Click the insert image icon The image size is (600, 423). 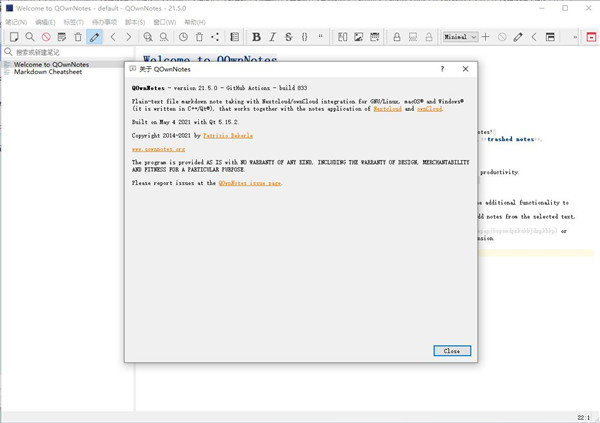(359, 37)
